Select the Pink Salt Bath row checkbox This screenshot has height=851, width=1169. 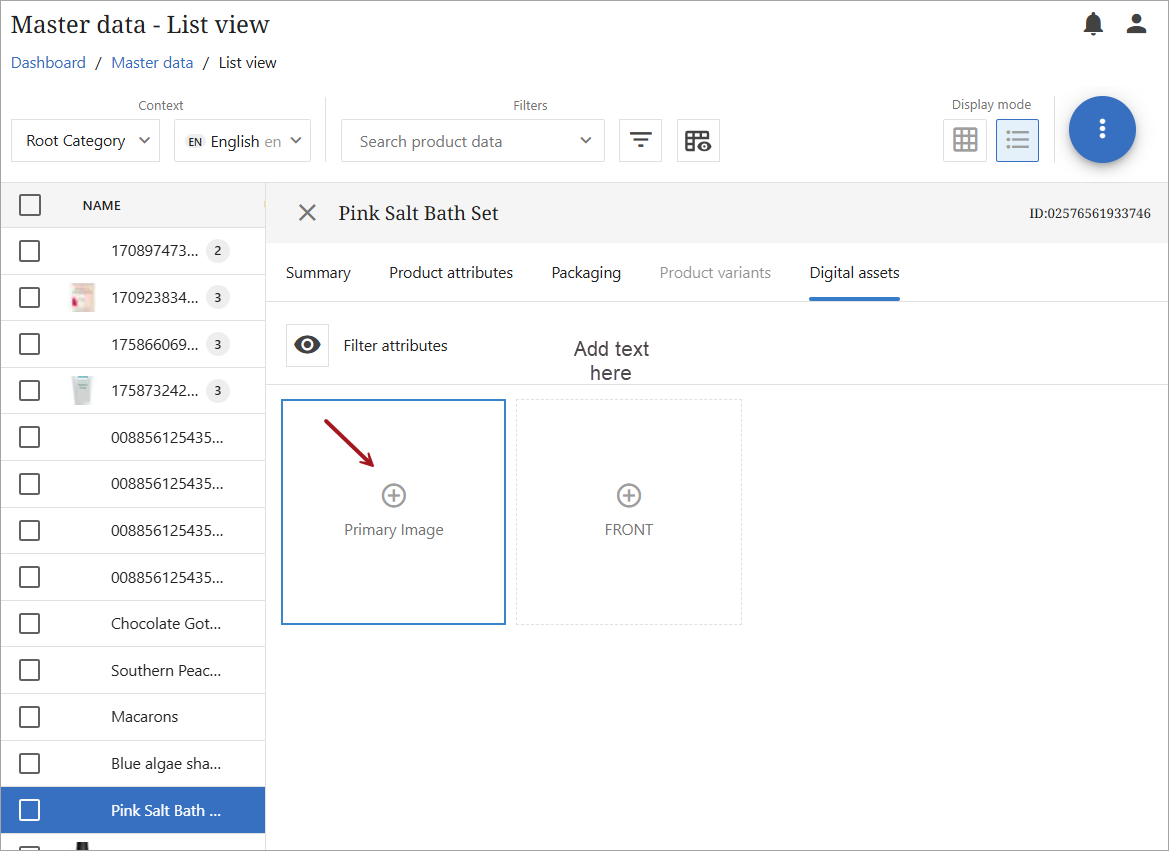tap(30, 810)
